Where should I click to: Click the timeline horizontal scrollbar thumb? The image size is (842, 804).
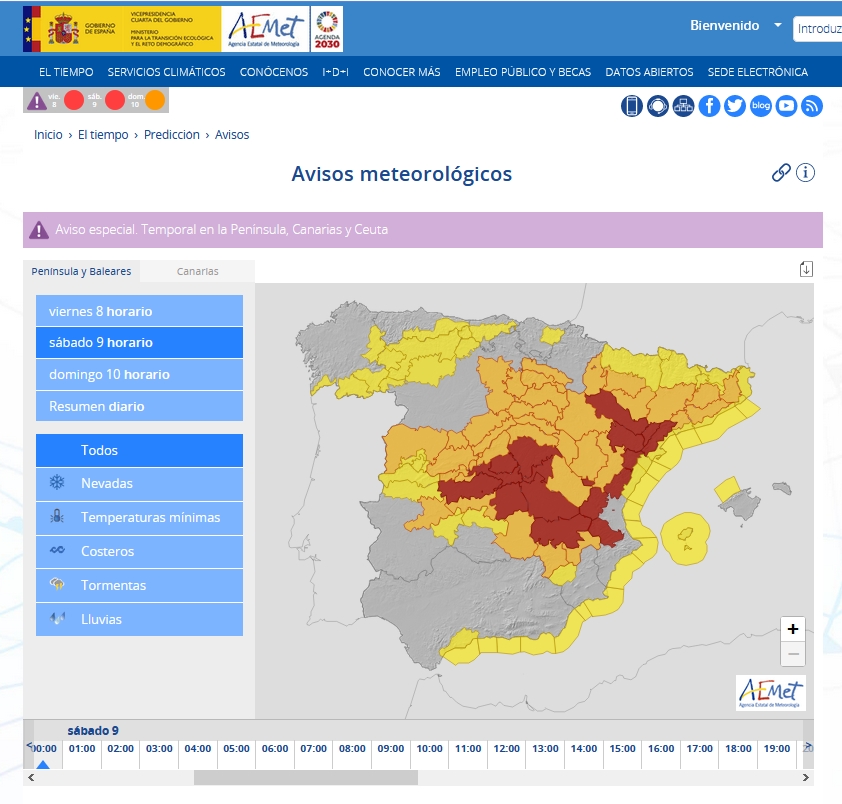tap(306, 777)
